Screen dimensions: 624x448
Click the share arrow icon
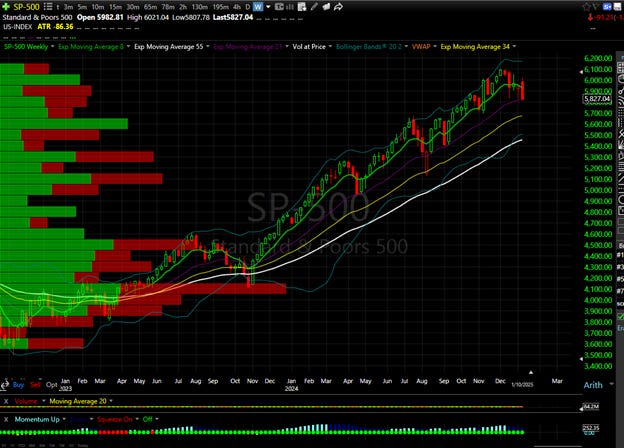tap(338, 7)
